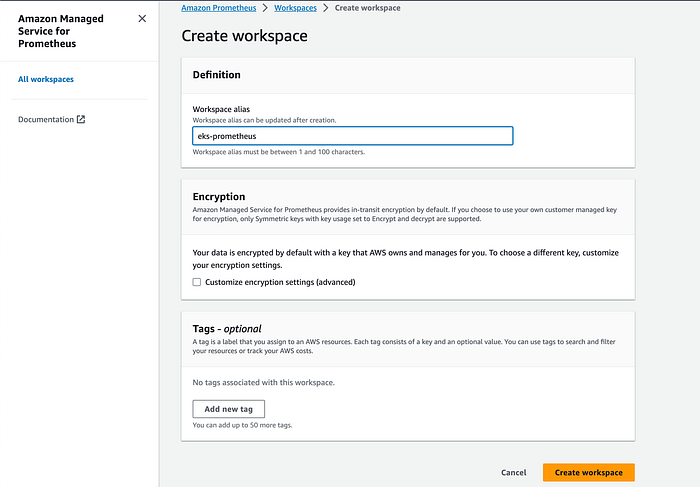Navigate to Amazon Prometheus breadcrumb

(x=218, y=8)
